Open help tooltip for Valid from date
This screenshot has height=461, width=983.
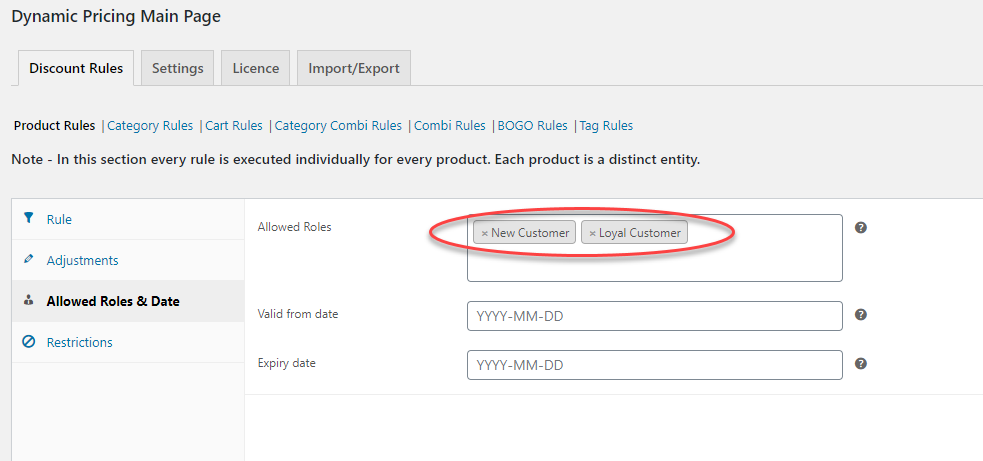click(861, 314)
